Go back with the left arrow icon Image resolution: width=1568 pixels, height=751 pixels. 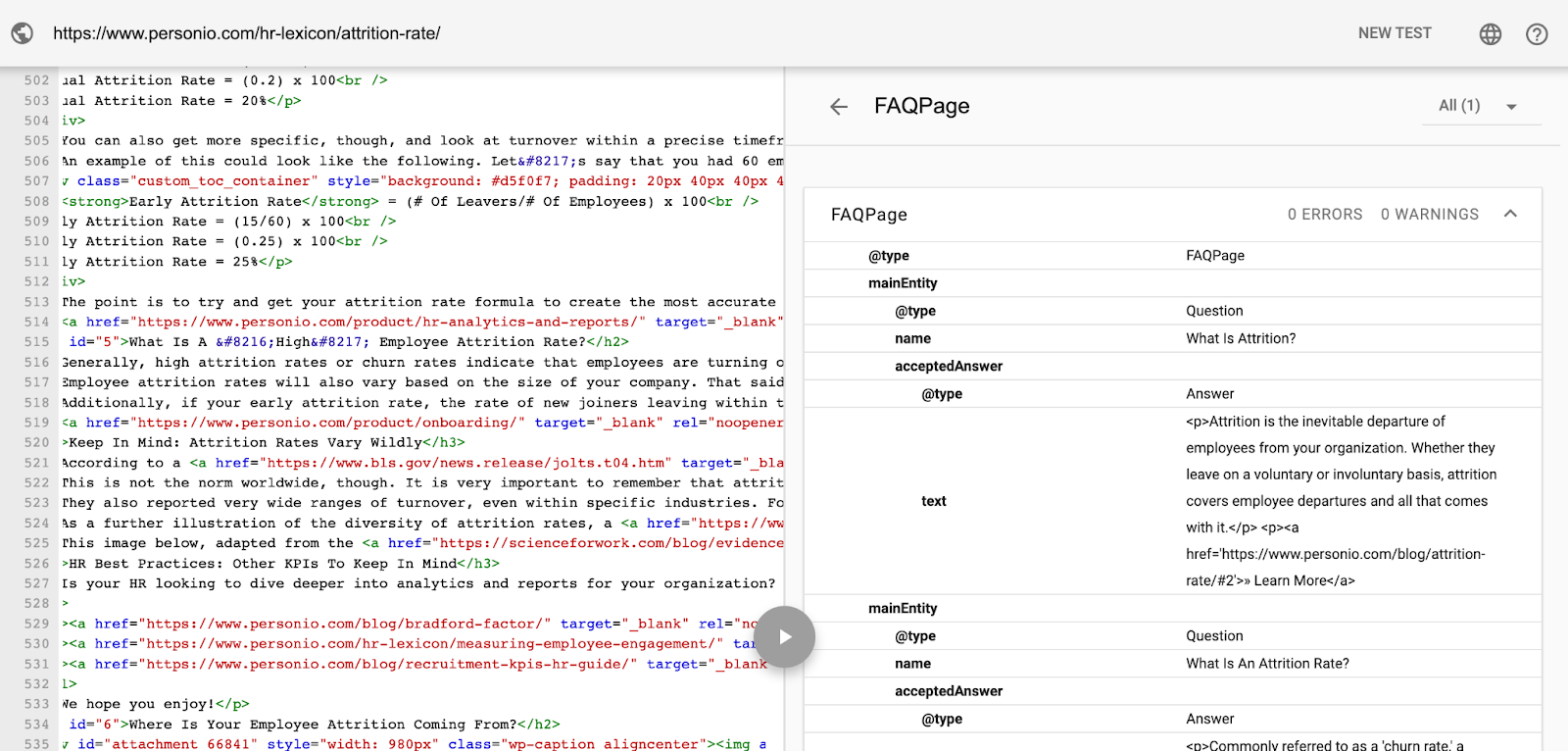coord(839,107)
